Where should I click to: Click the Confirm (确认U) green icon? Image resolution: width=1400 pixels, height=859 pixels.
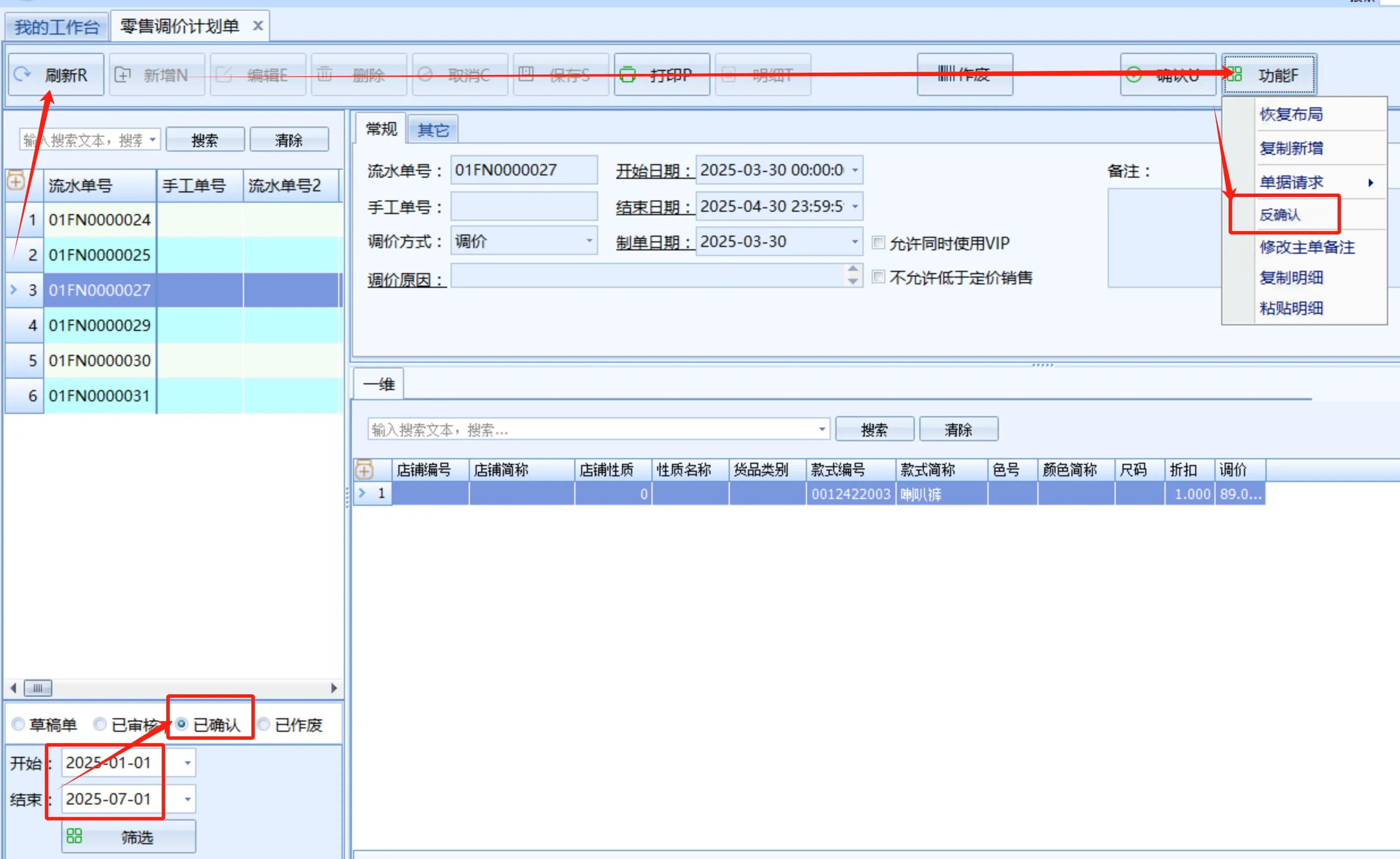pyautogui.click(x=1133, y=74)
